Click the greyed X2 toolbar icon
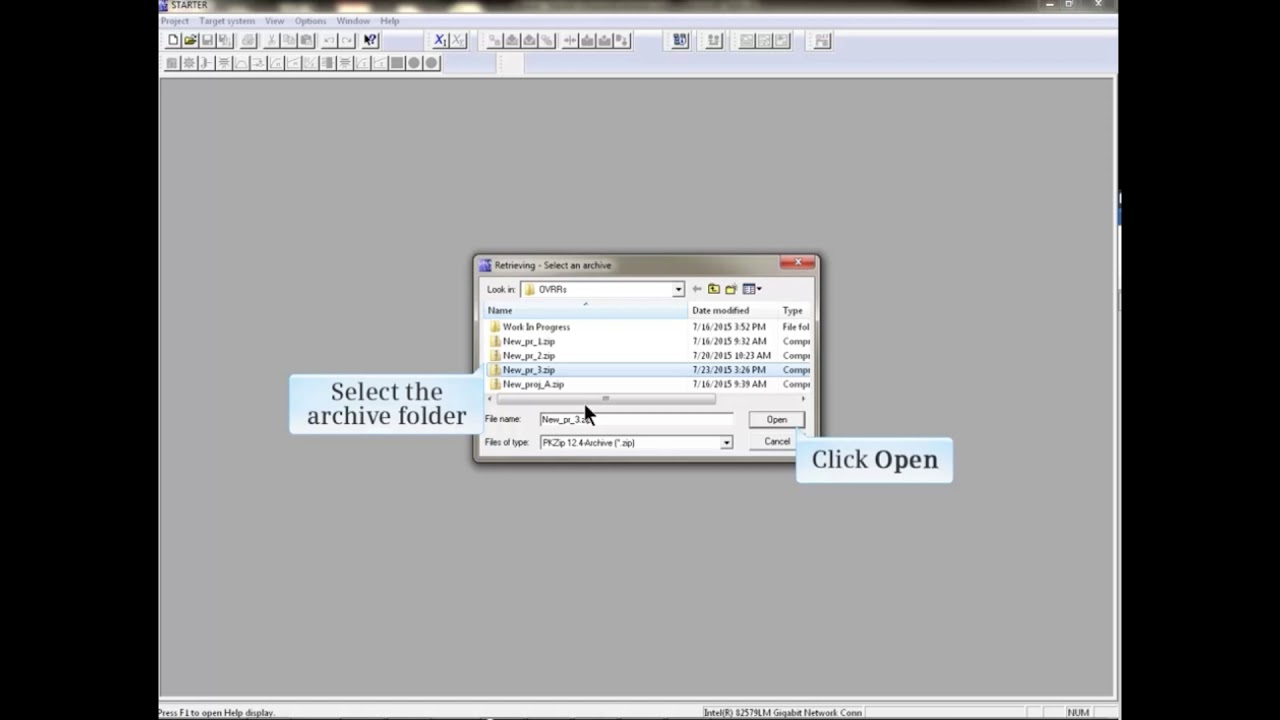This screenshot has height=720, width=1280. (x=458, y=41)
